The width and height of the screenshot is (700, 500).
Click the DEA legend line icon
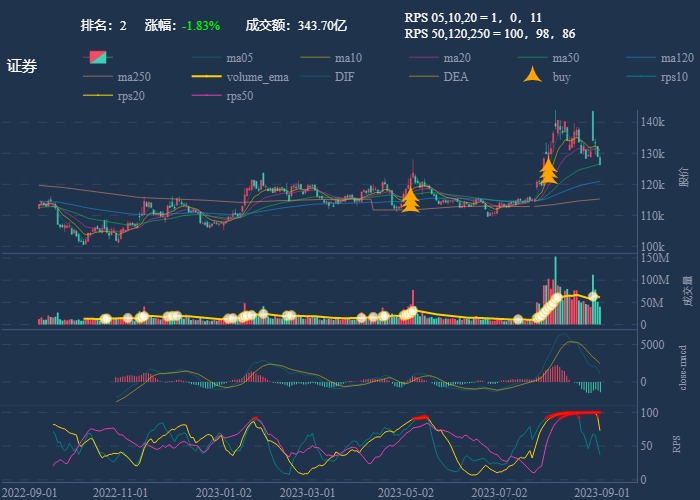[424, 77]
